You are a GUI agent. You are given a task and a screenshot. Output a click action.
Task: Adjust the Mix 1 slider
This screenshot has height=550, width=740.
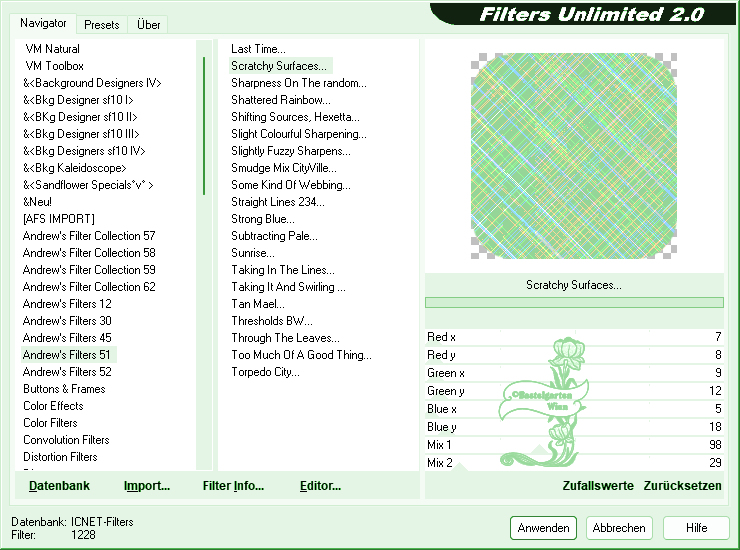[574, 445]
